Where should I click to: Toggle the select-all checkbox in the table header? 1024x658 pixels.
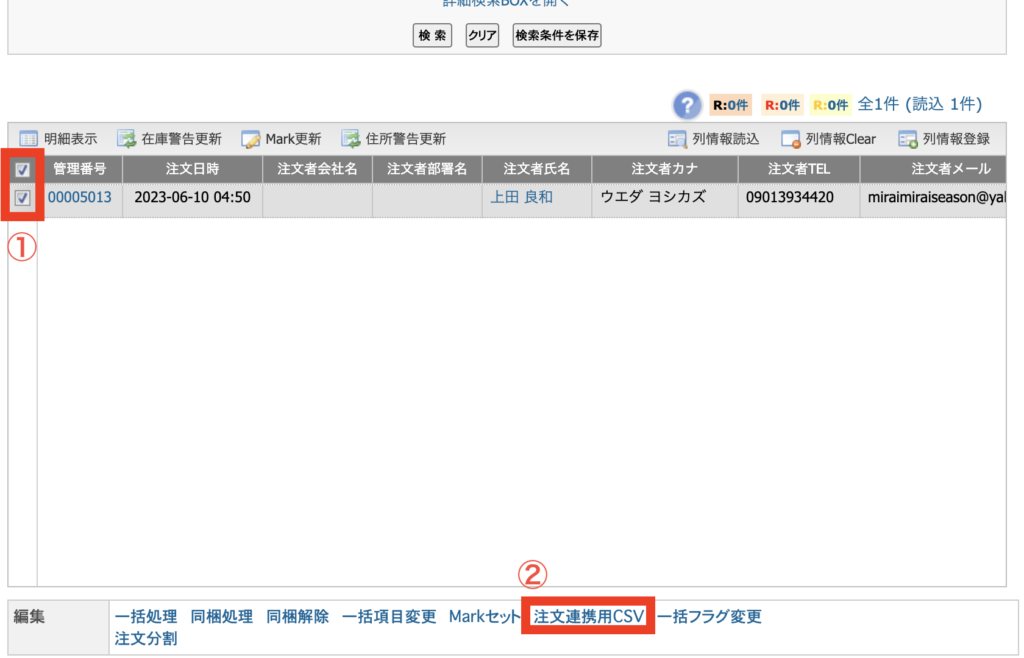[22, 170]
